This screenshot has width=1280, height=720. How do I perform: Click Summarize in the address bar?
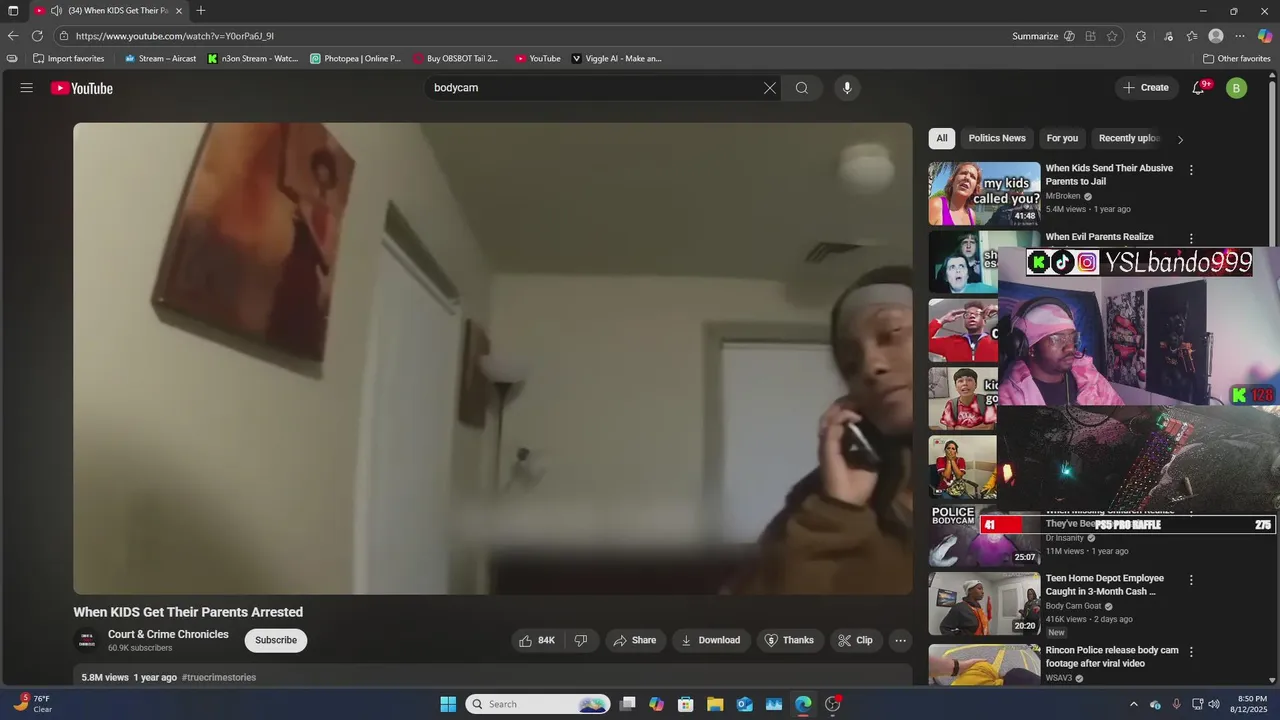click(1035, 36)
